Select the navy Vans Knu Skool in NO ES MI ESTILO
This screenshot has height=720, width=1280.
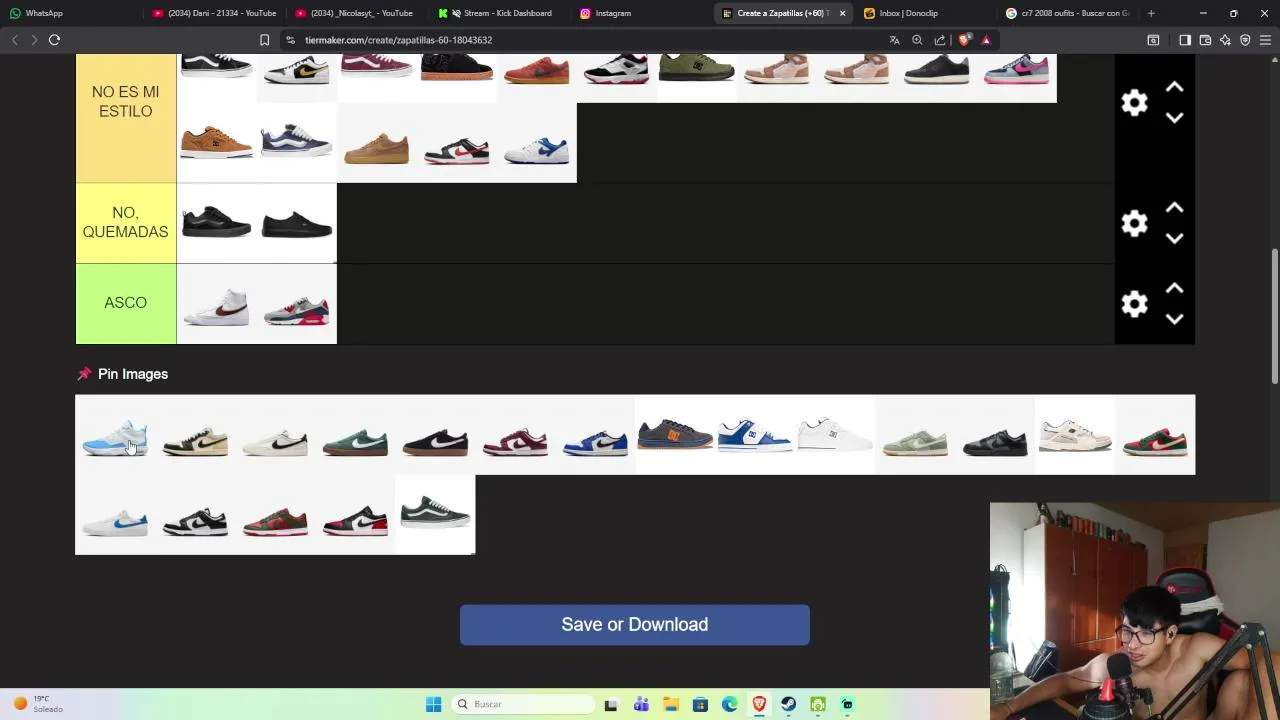[x=296, y=143]
